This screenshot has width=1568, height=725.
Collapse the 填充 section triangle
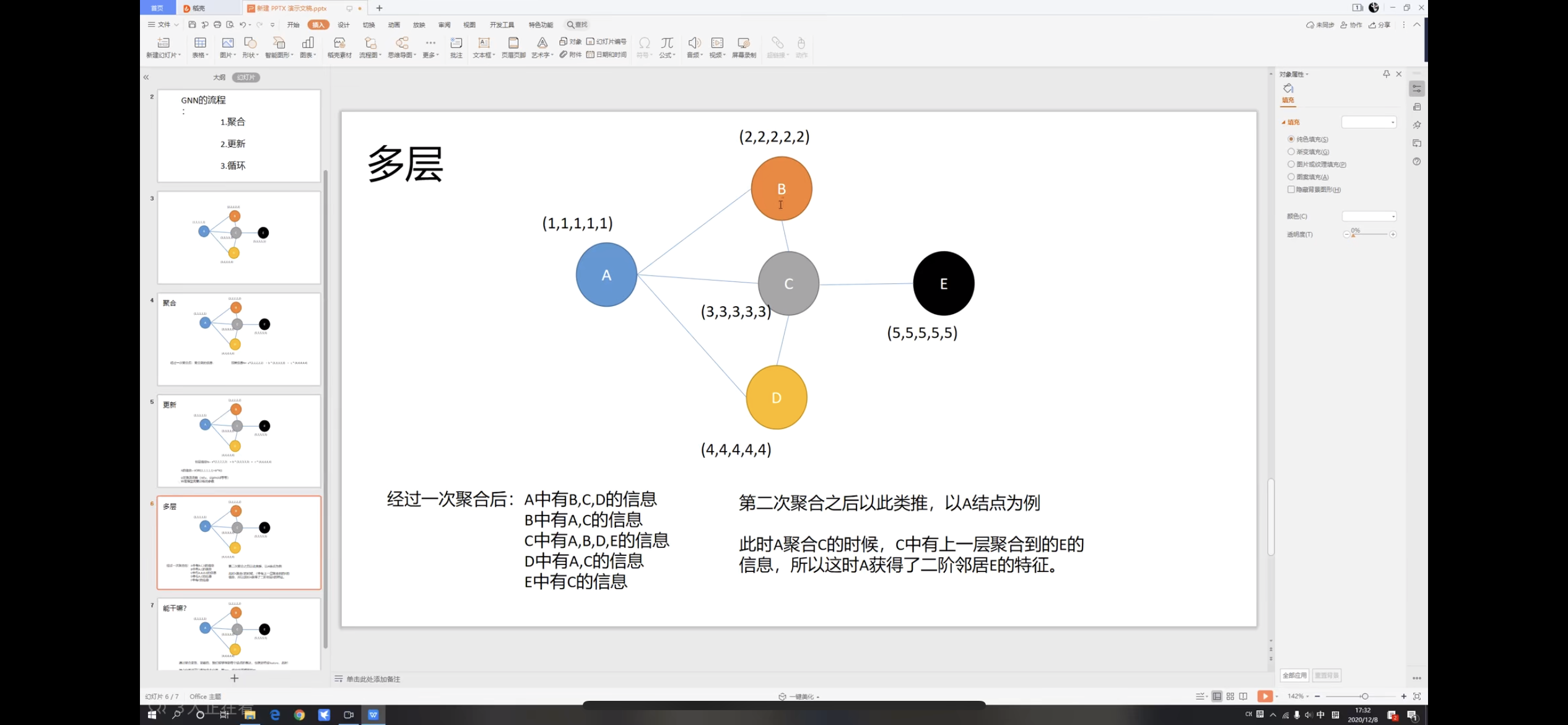pos(1283,123)
